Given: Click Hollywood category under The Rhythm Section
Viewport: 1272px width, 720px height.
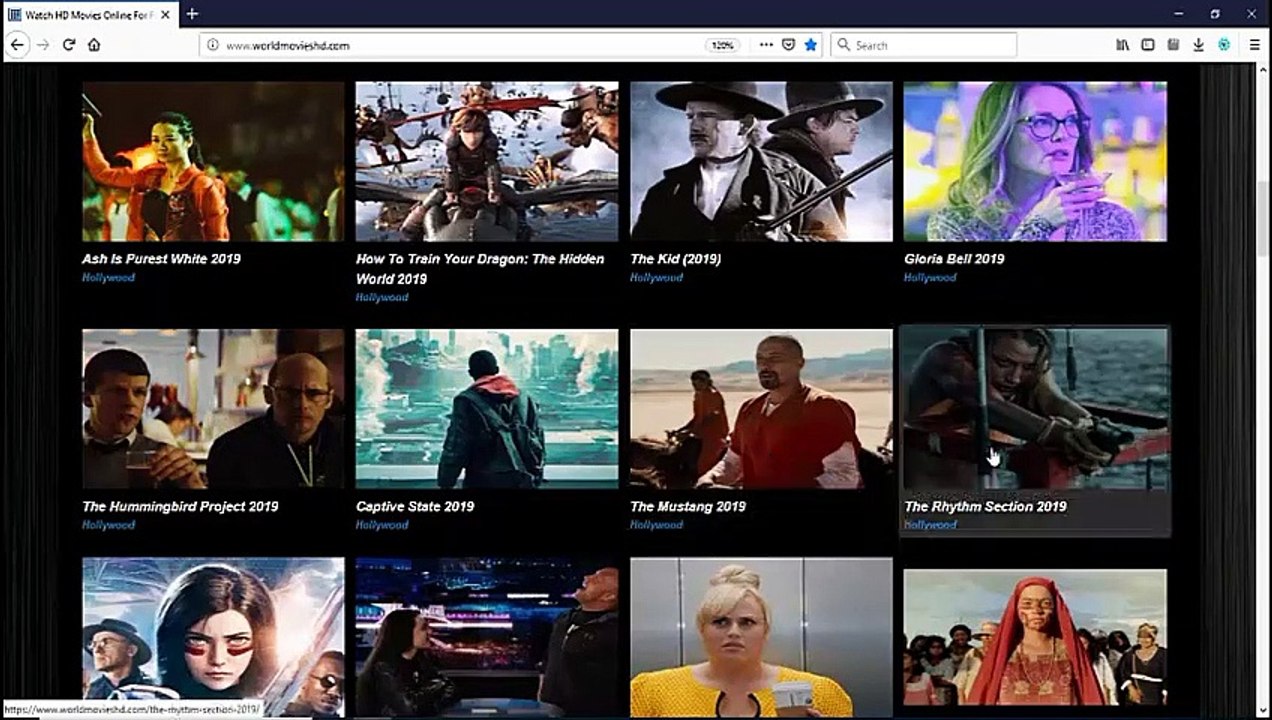Looking at the screenshot, I should coord(930,524).
